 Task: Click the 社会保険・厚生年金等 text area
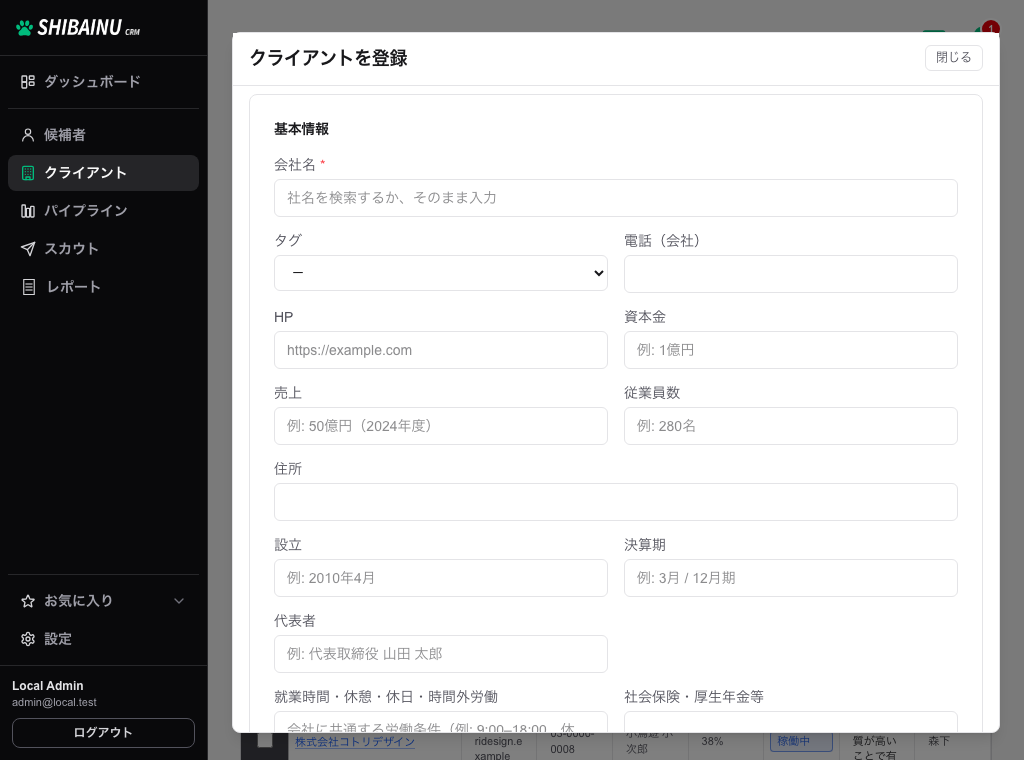pyautogui.click(x=791, y=722)
